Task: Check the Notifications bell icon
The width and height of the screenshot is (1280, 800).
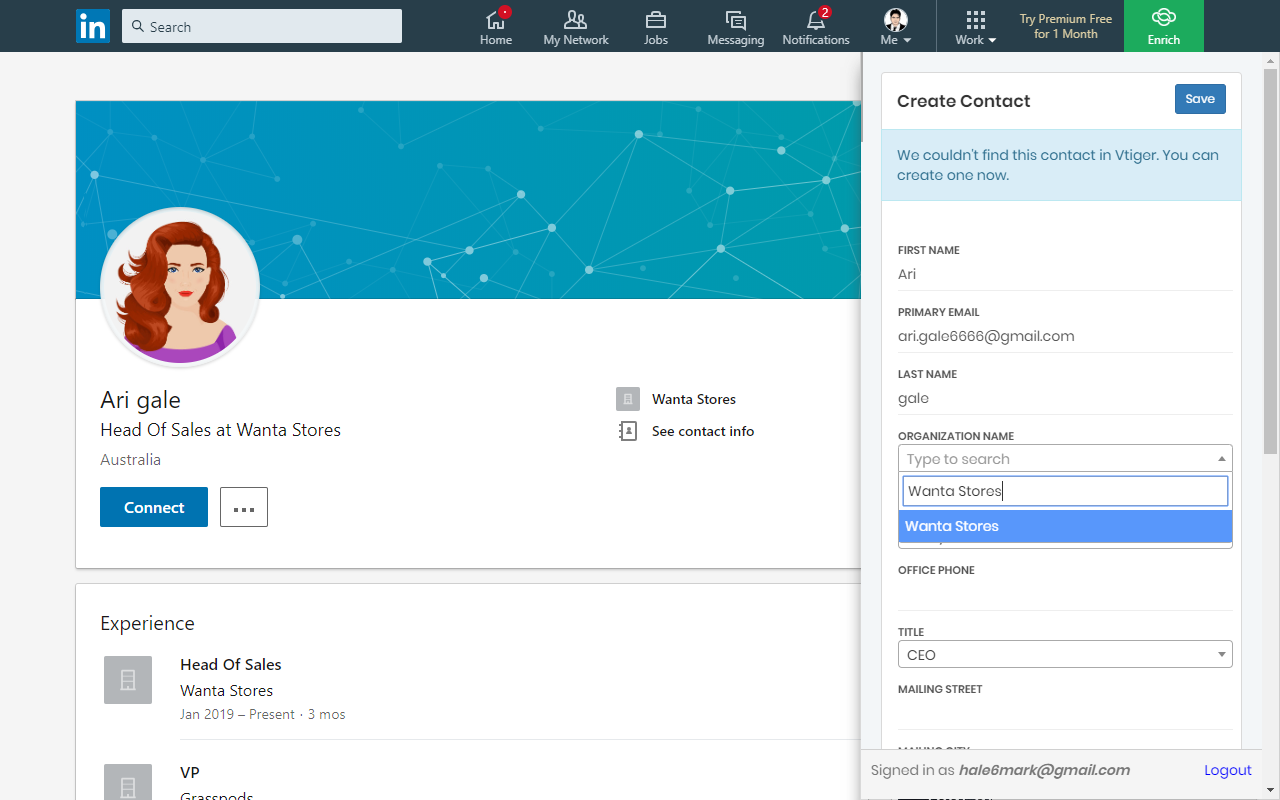Action: (x=816, y=20)
